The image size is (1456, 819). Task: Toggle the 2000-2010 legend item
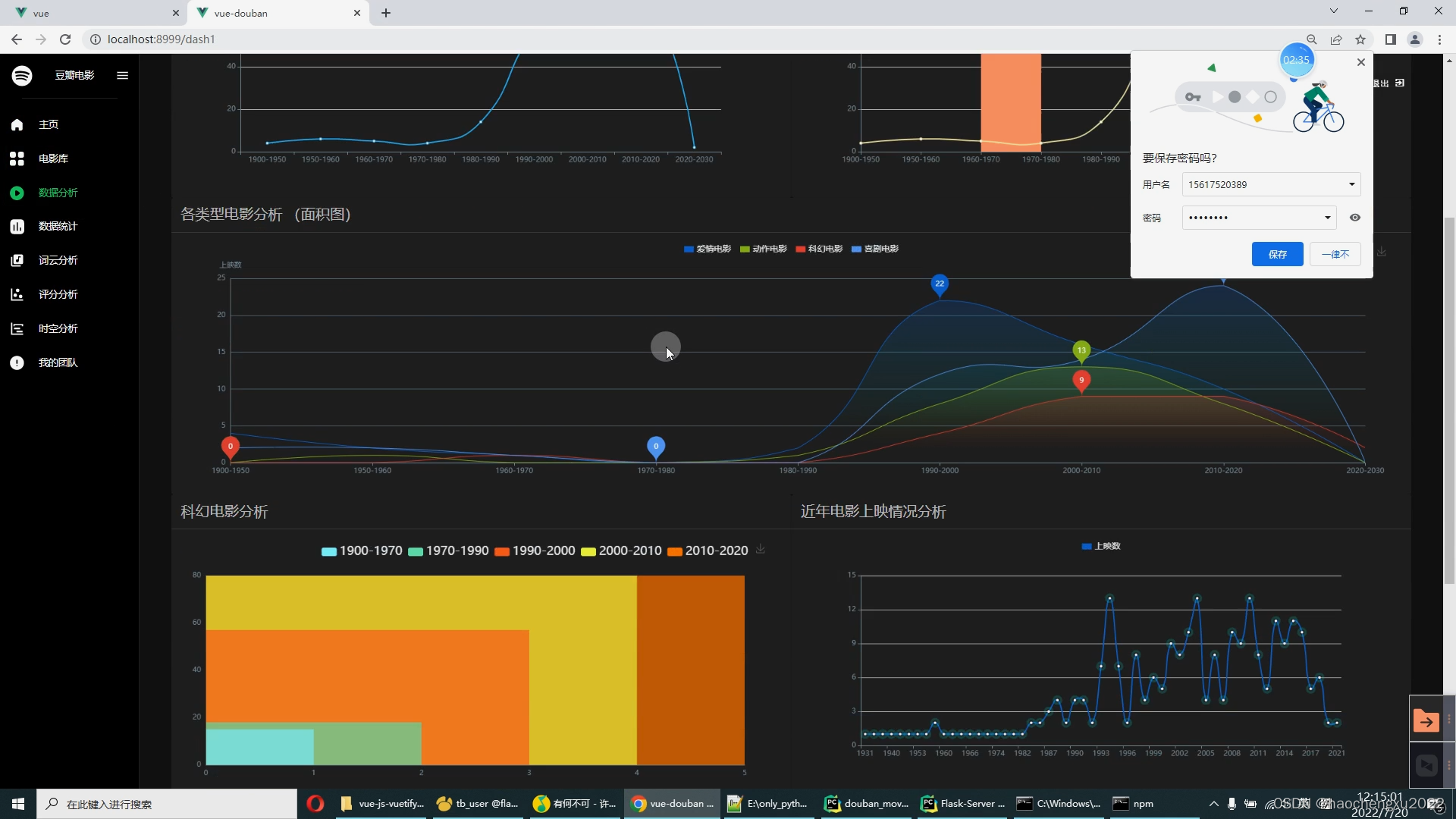tap(621, 551)
